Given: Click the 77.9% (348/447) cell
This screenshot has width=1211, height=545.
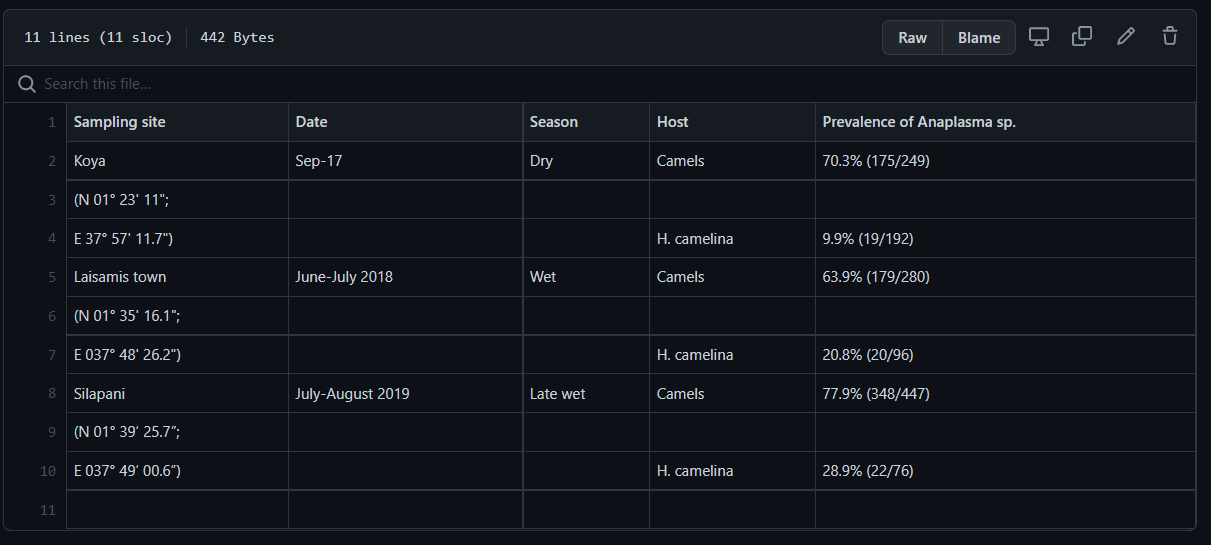Looking at the screenshot, I should (x=1005, y=394).
